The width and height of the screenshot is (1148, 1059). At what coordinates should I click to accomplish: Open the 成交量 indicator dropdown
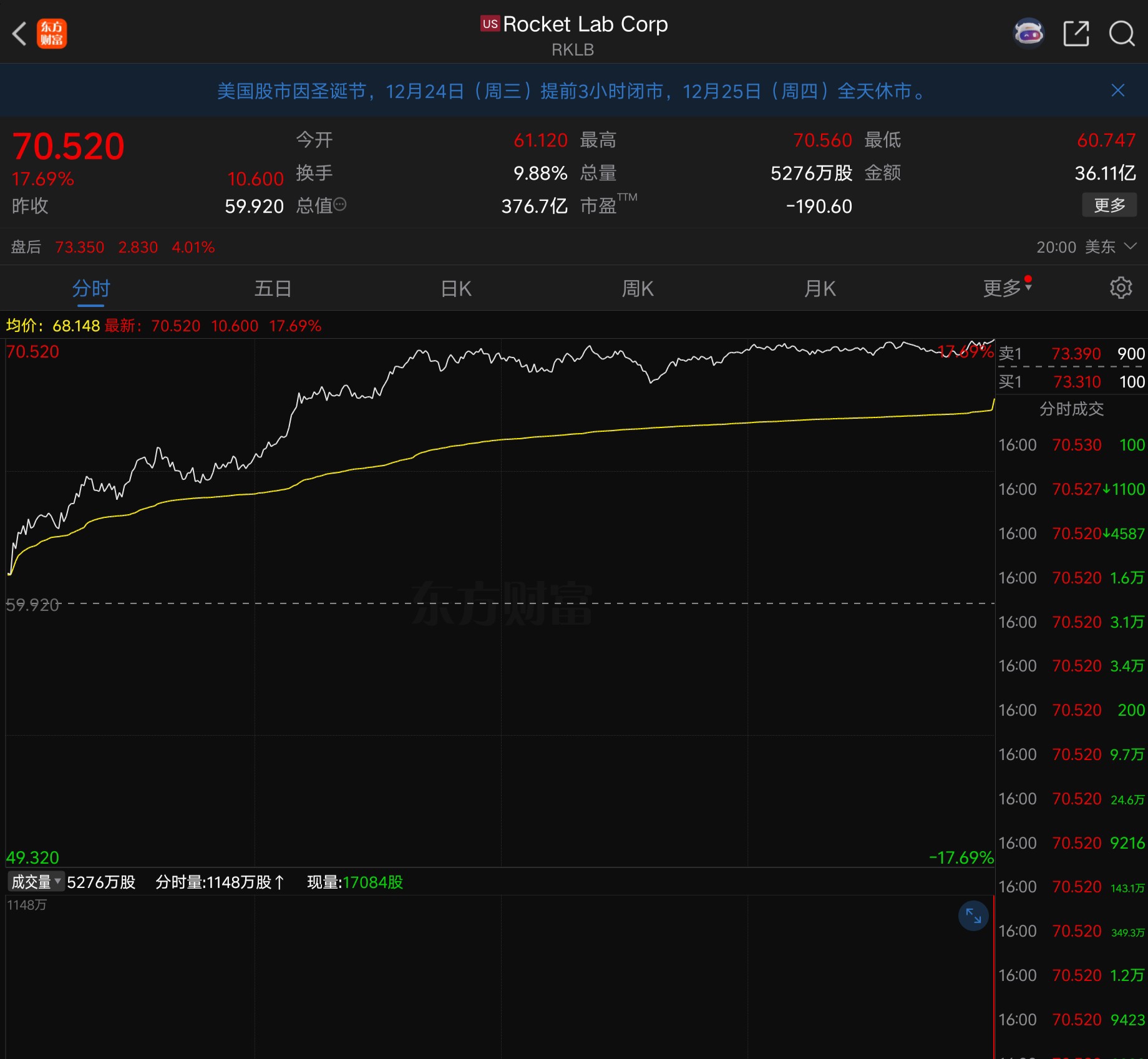click(x=36, y=882)
